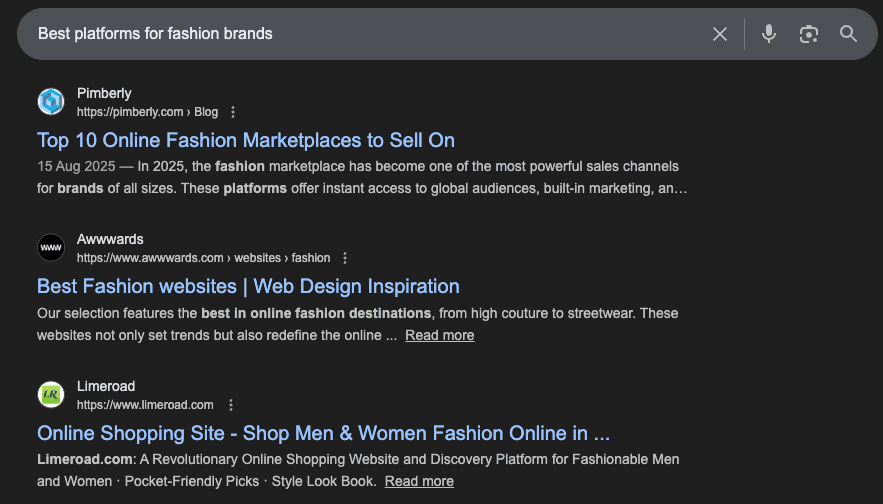
Task: Click the Awwwards site name
Action: point(110,239)
